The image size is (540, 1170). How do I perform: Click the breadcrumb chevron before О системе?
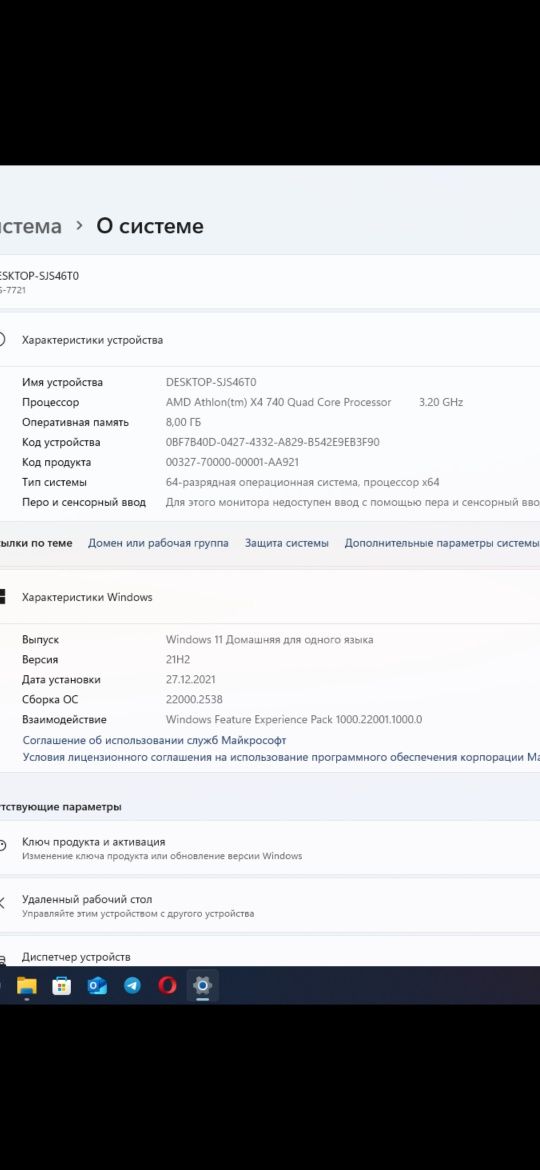tap(79, 226)
